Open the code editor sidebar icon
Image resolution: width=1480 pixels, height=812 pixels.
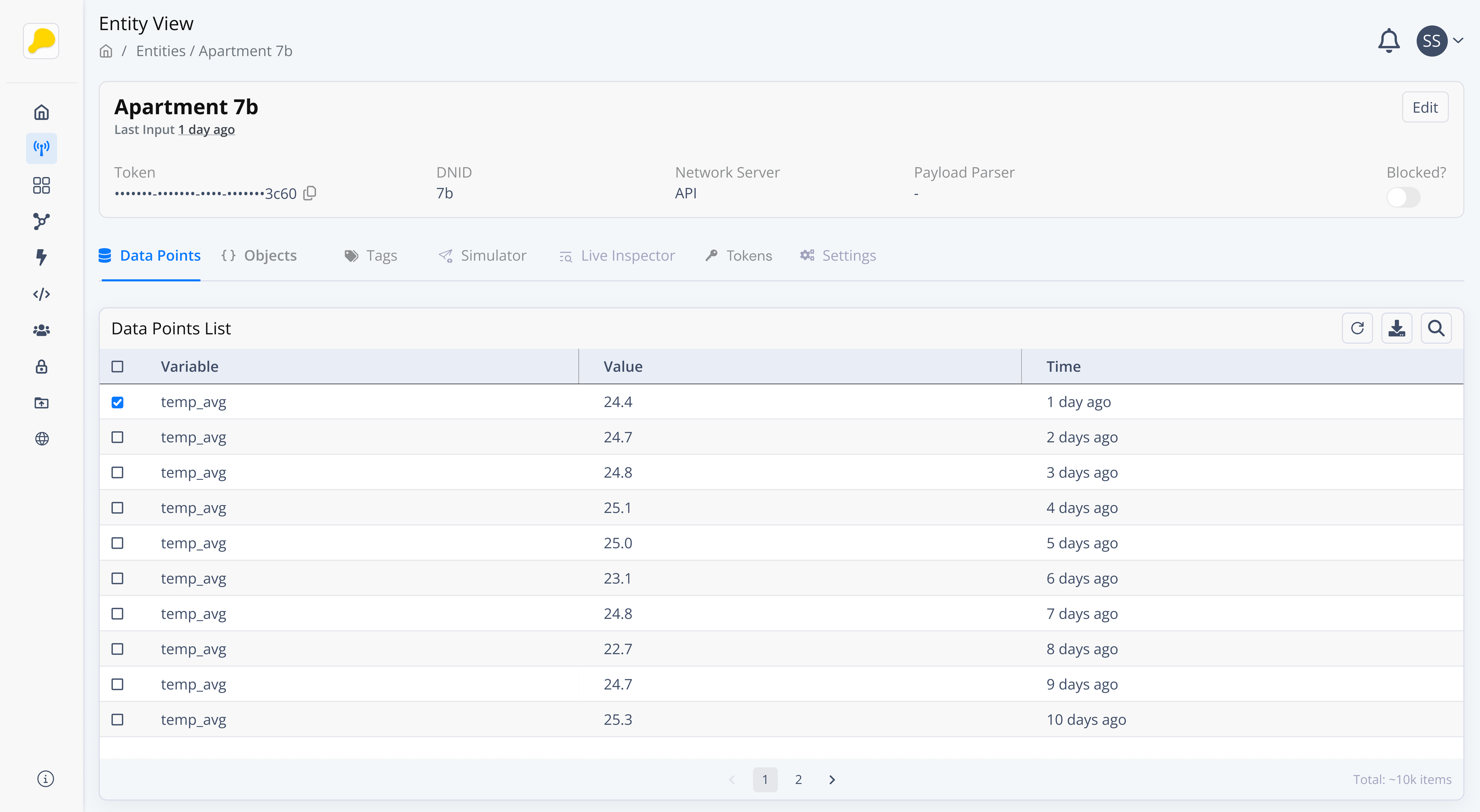(x=41, y=294)
